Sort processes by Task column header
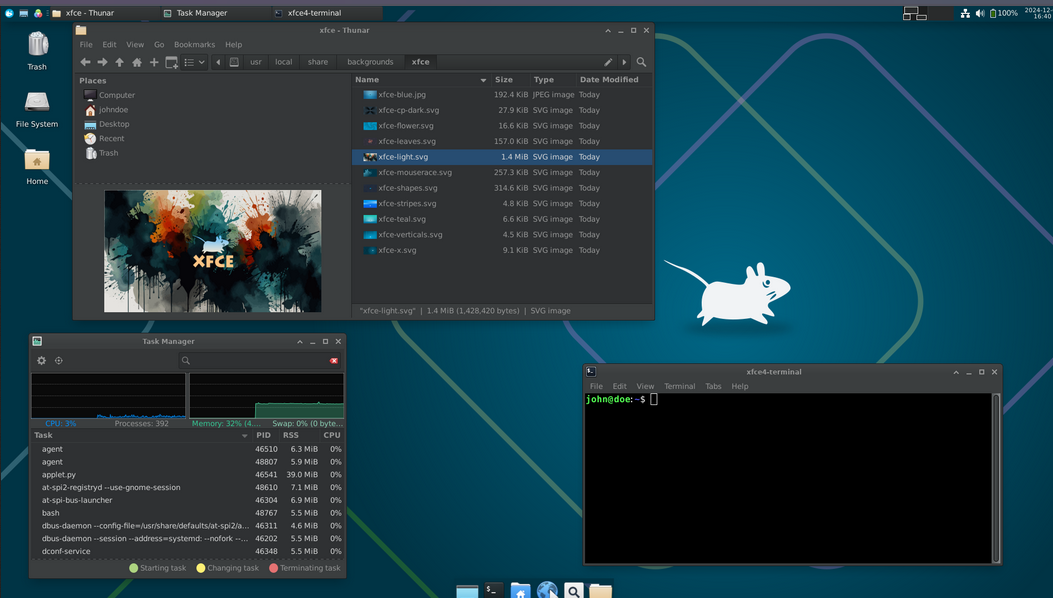Image resolution: width=1053 pixels, height=598 pixels. point(141,435)
